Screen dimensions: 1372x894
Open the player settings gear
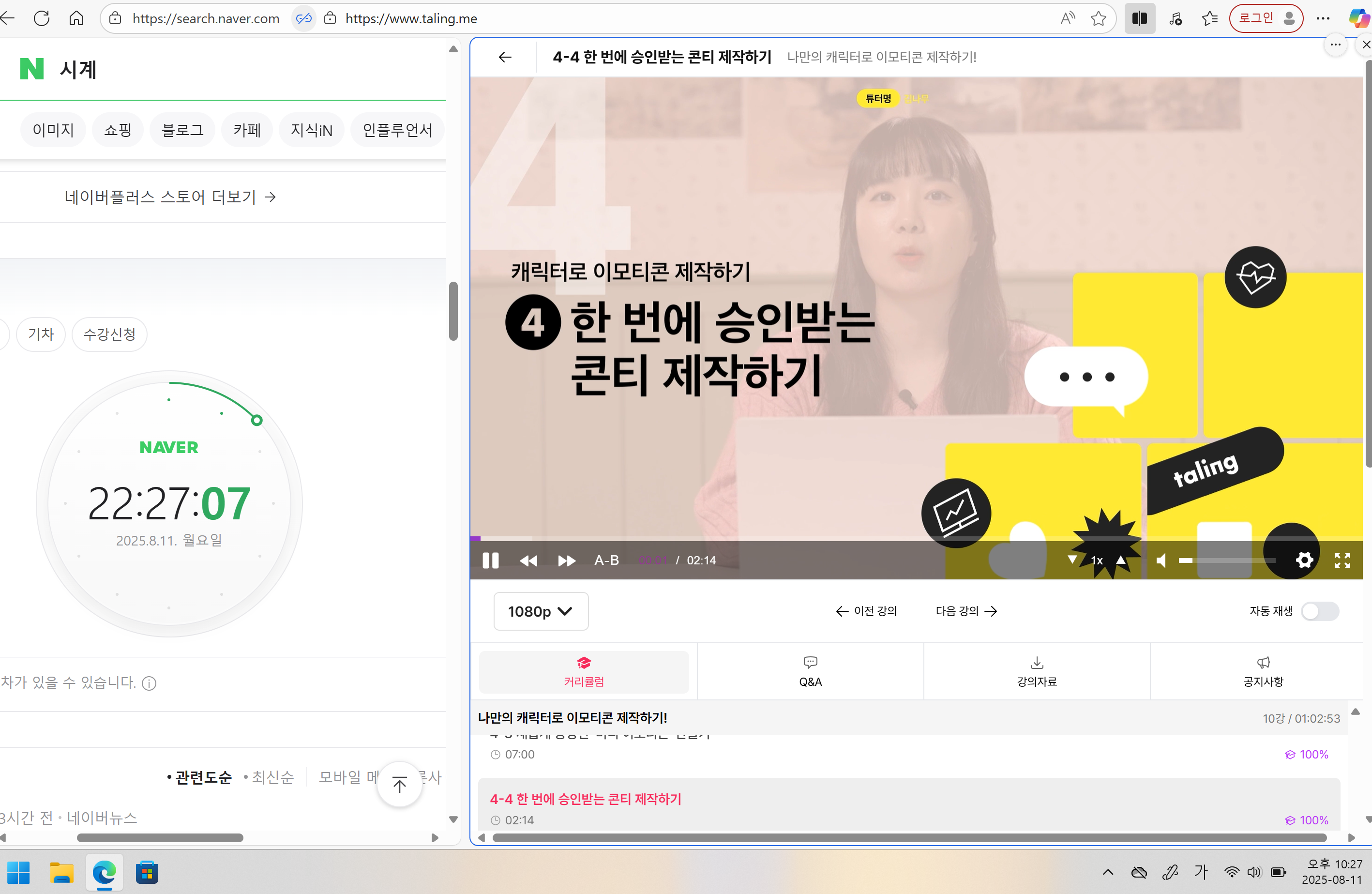pos(1304,560)
